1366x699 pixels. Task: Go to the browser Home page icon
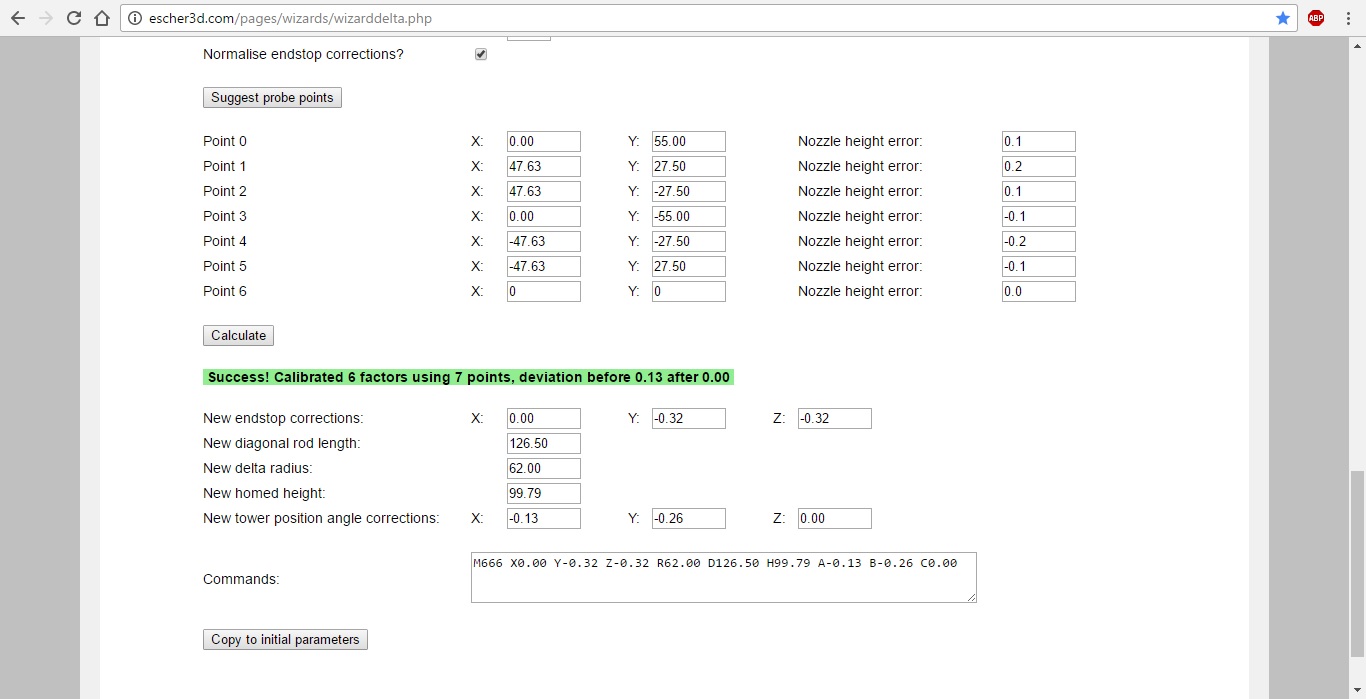coord(102,18)
